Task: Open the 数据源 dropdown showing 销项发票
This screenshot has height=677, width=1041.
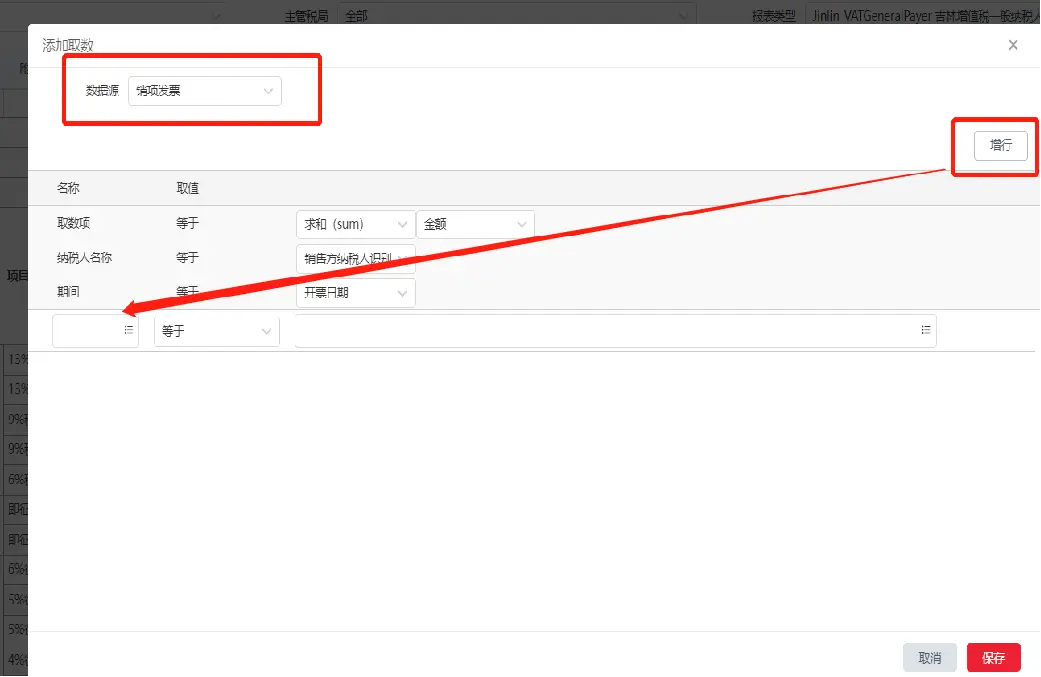Action: coord(205,91)
